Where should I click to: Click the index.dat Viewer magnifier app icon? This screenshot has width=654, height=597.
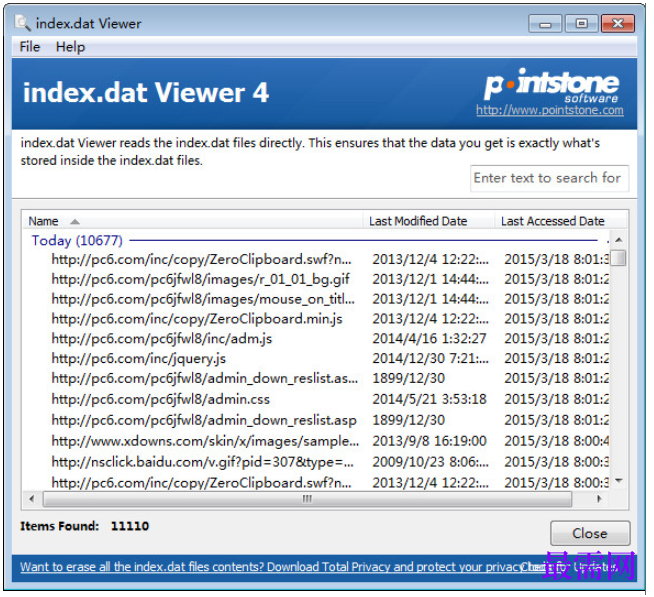pos(22,23)
